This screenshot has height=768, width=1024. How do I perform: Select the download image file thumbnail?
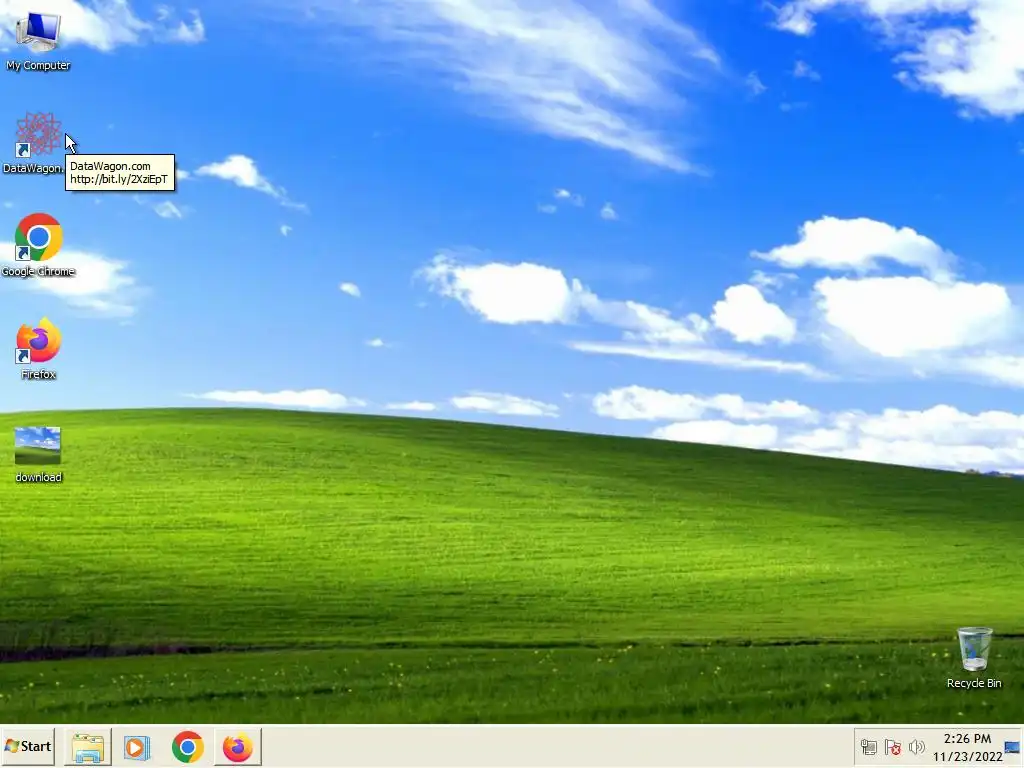[x=38, y=446]
